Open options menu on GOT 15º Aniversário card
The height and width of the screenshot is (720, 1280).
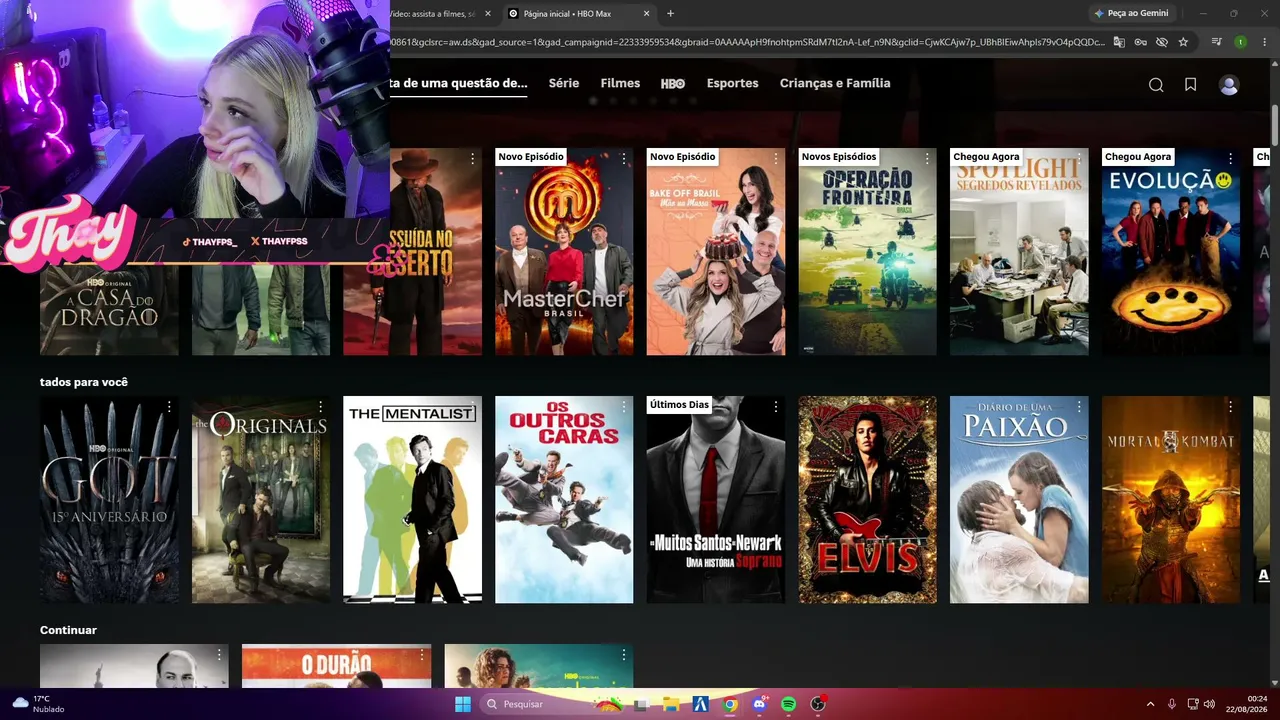pyautogui.click(x=169, y=407)
